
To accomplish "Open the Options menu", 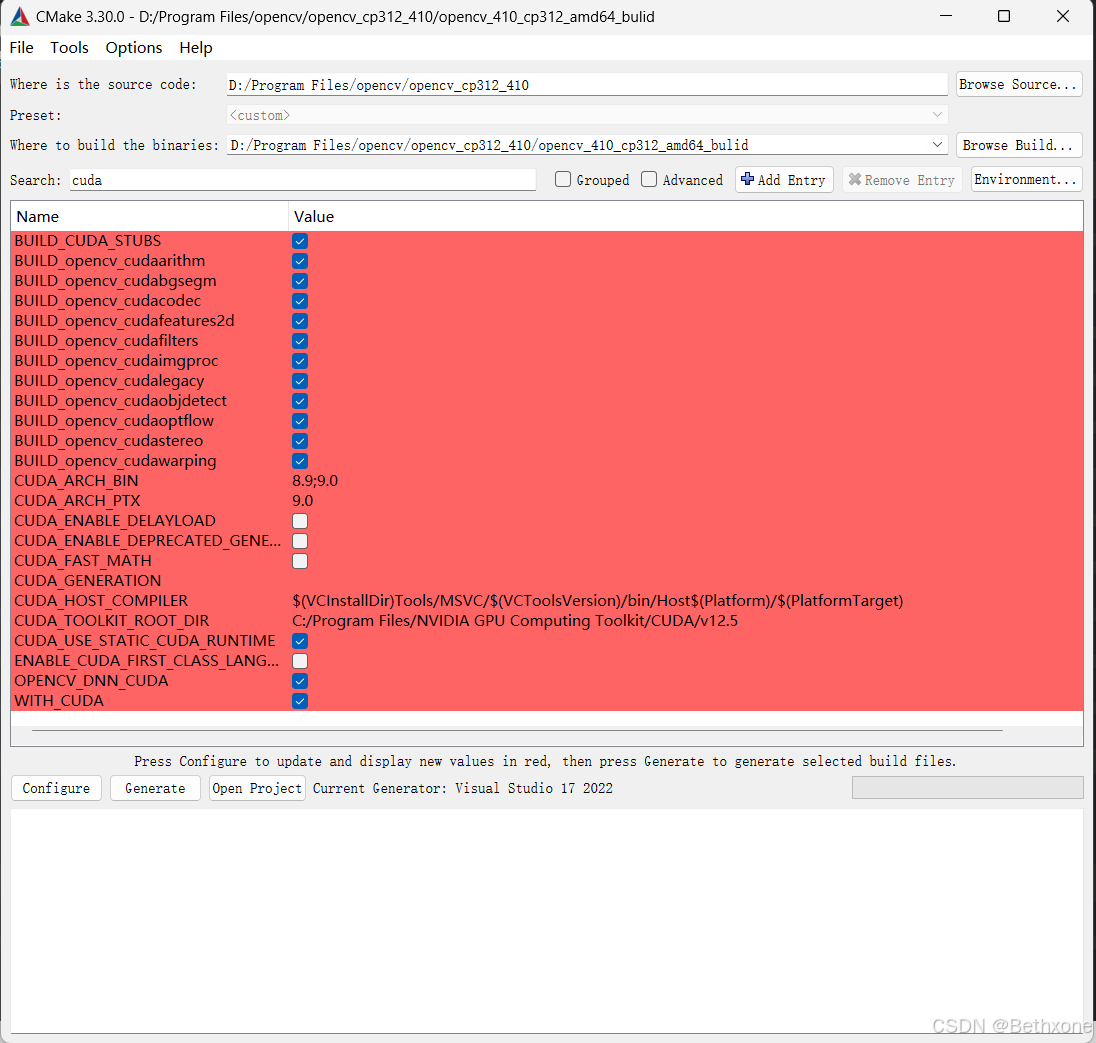I will (x=134, y=48).
